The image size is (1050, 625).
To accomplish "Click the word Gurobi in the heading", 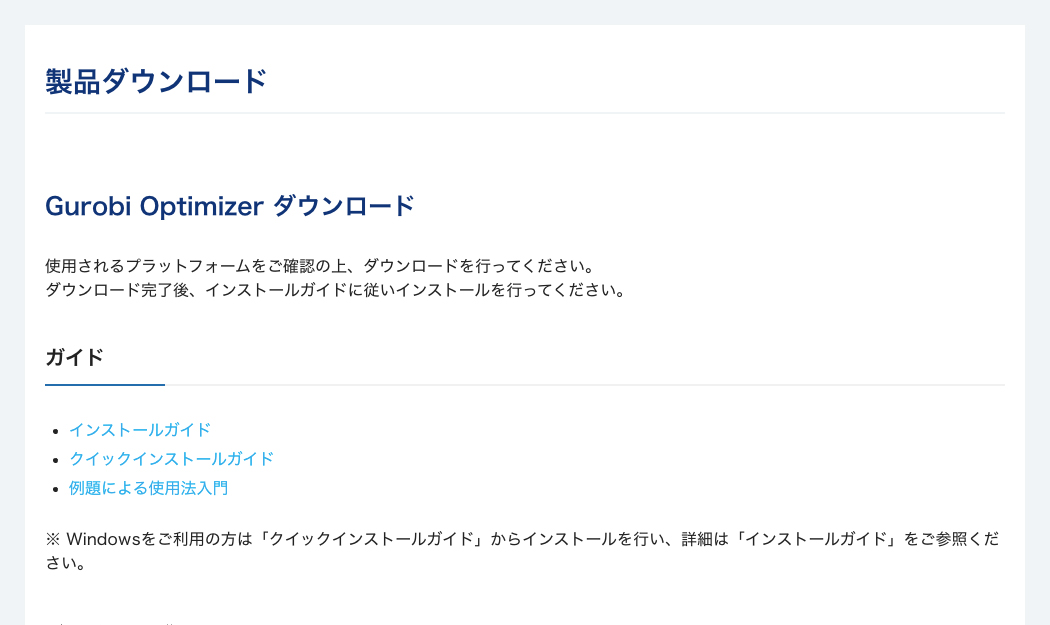I will pyautogui.click(x=88, y=206).
